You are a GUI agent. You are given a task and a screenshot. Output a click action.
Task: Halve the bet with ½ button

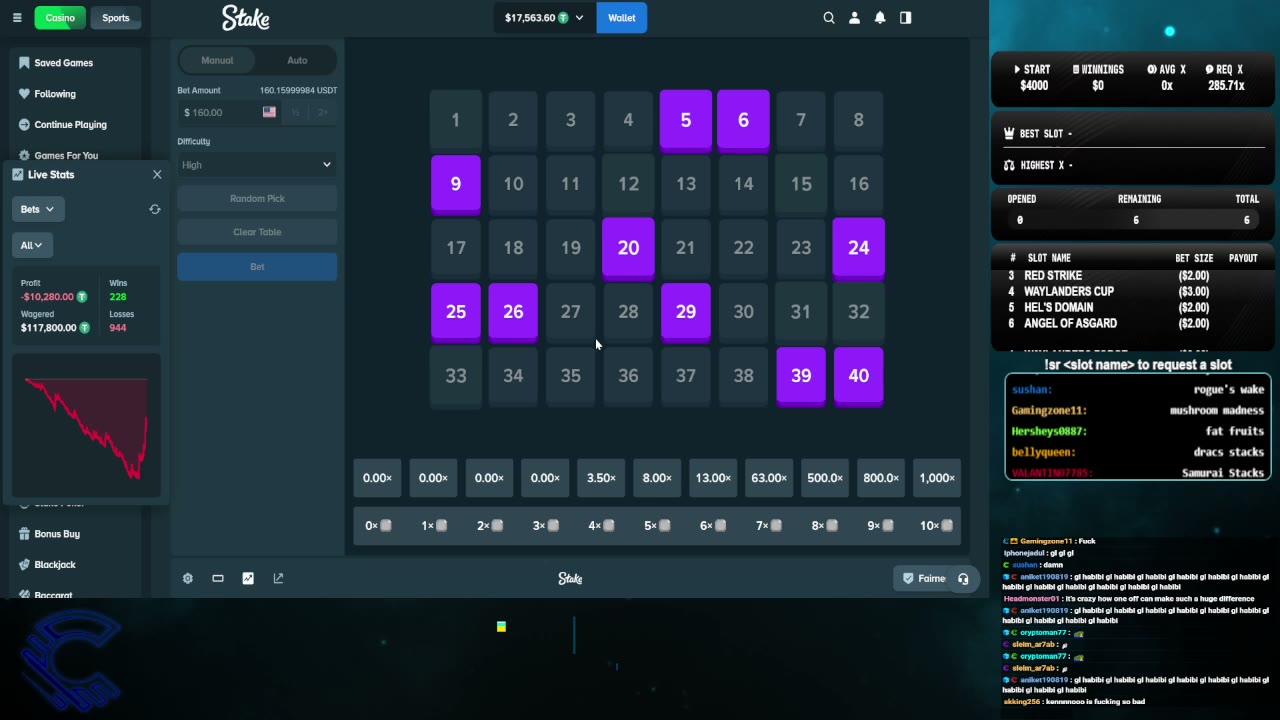click(296, 112)
